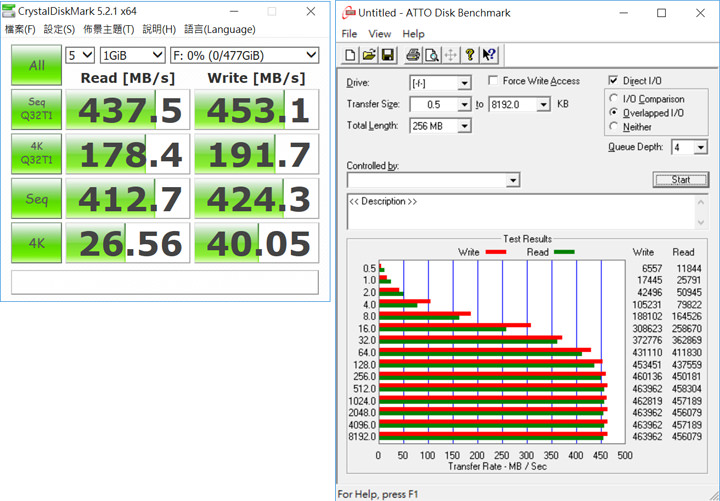The width and height of the screenshot is (720, 501).
Task: Click the empty comment field in CrystalDiskMark
Action: tap(165, 282)
